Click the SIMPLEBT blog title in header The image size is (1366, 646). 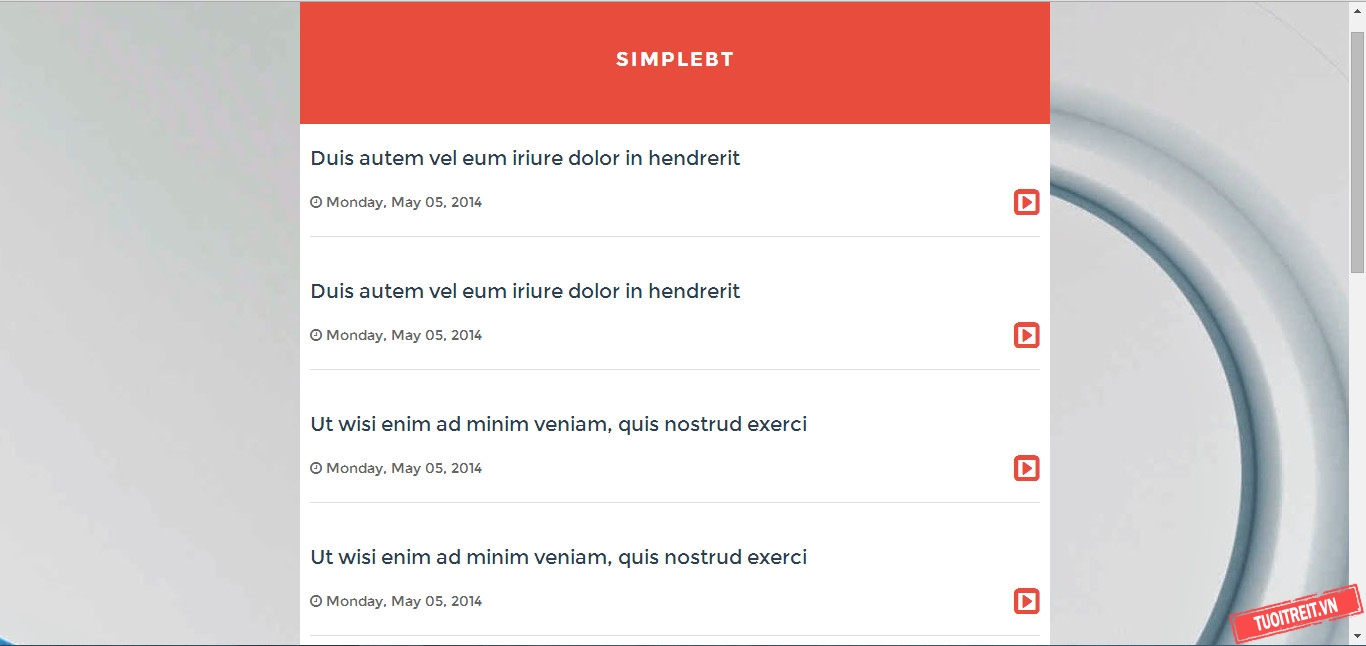coord(675,60)
